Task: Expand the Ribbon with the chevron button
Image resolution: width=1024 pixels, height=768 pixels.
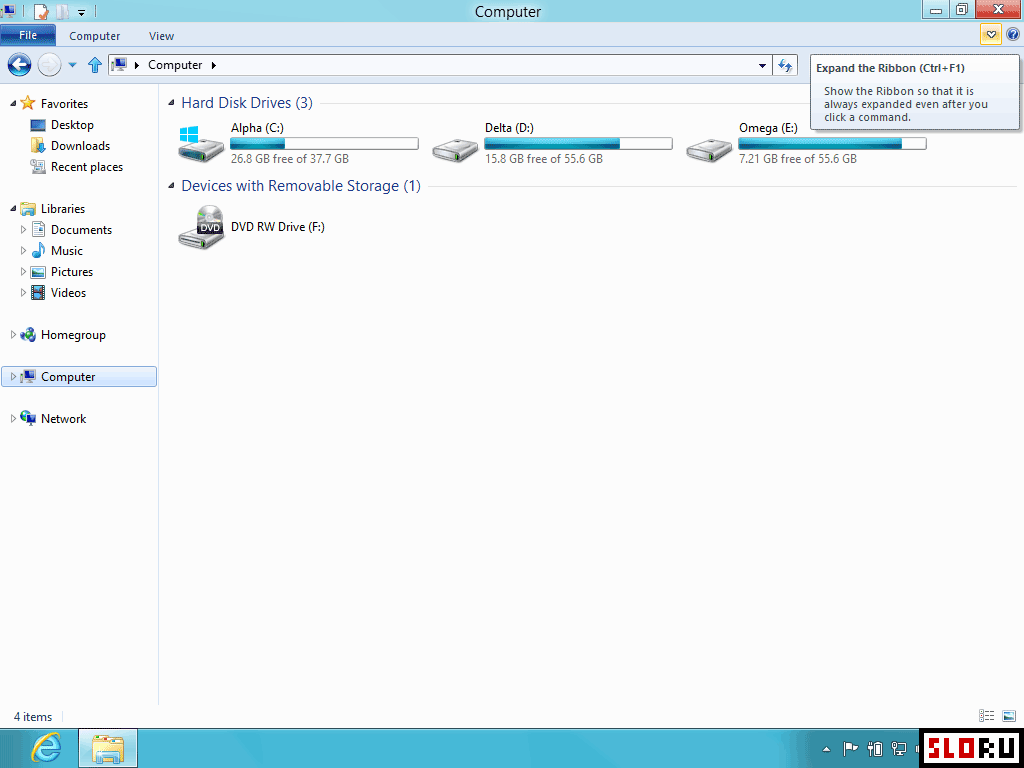Action: (x=991, y=35)
